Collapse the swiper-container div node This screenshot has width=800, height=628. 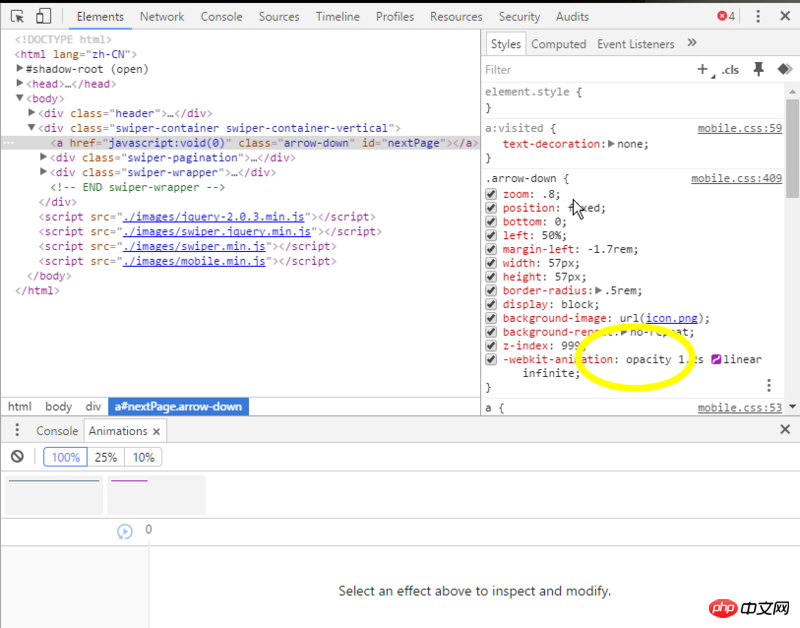[32, 128]
